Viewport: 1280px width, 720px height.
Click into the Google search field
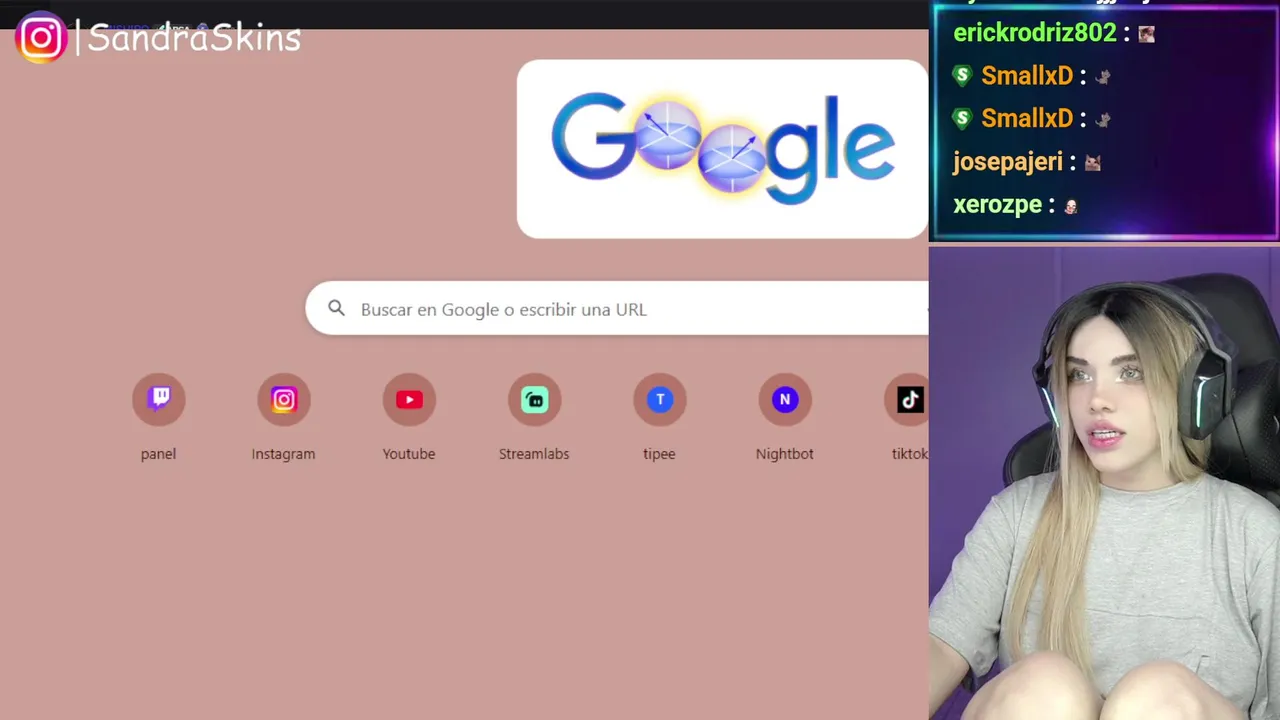pyautogui.click(x=617, y=308)
